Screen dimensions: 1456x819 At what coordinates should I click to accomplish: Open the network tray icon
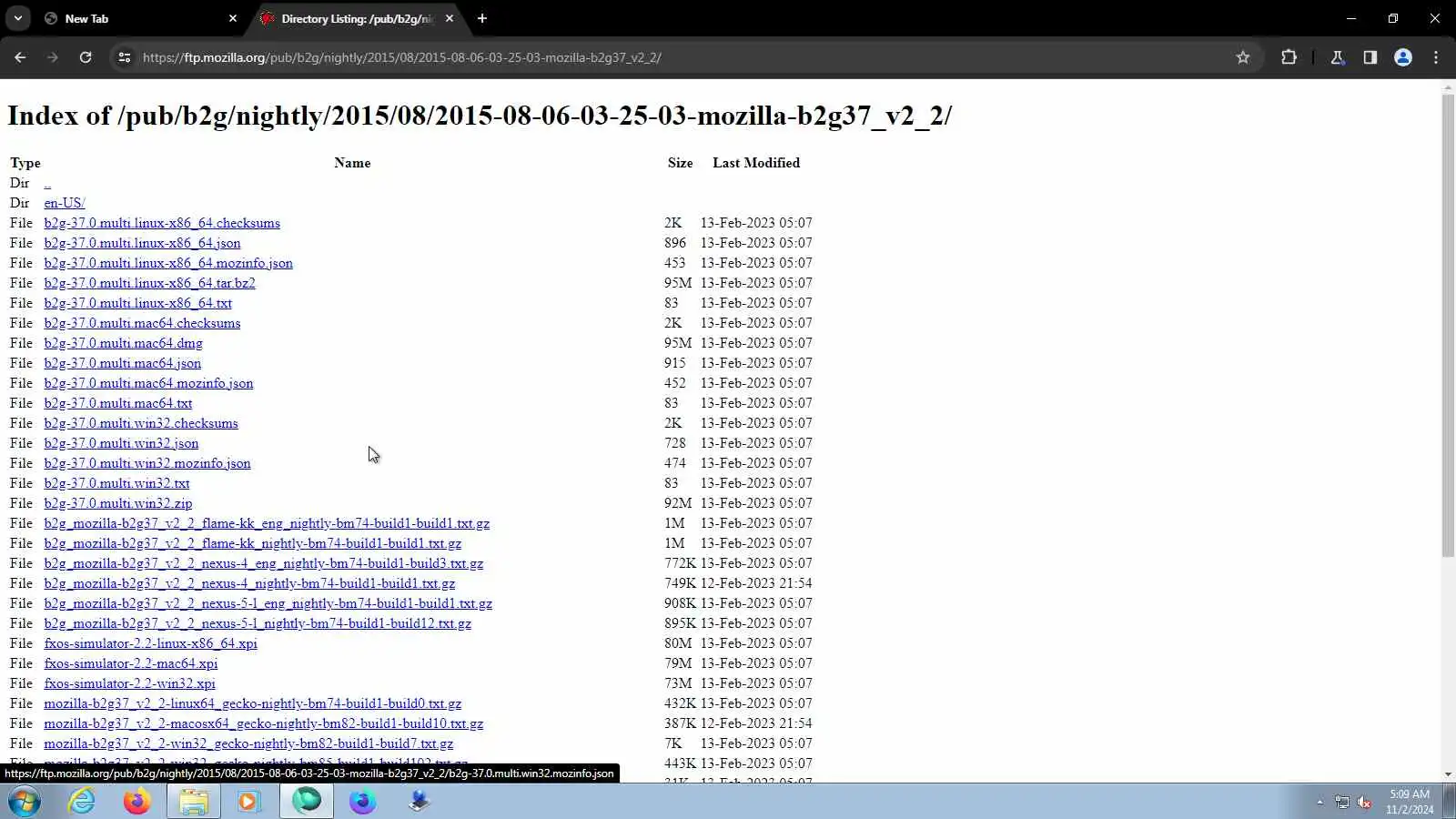1342,802
